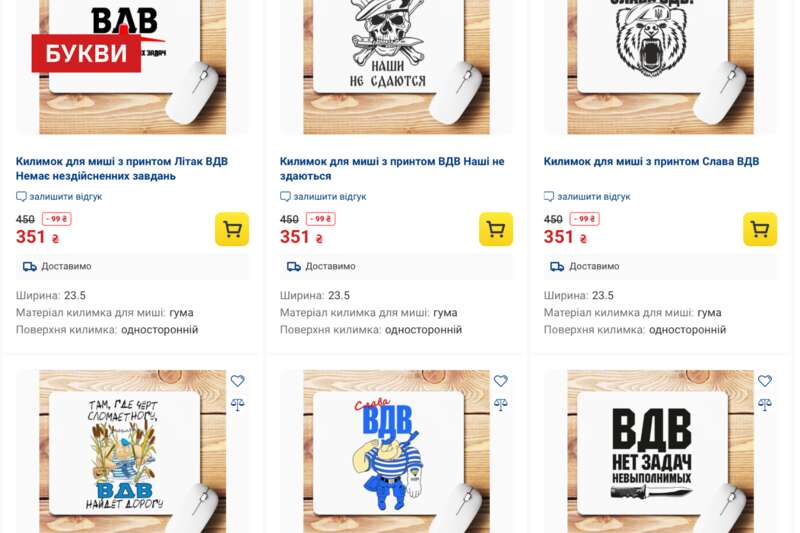Screen dimensions: 800x533
Task: Click the red БУКВИ logo badge
Action: [86, 53]
